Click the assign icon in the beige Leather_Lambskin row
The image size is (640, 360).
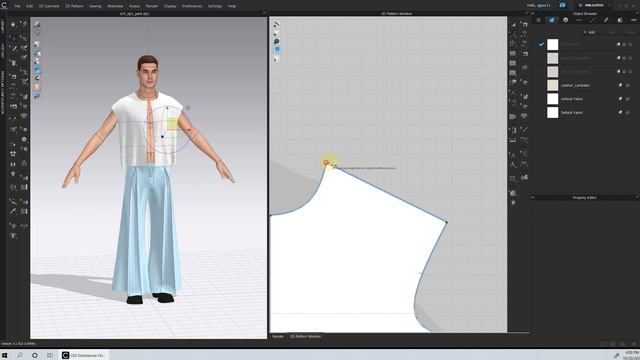point(620,85)
